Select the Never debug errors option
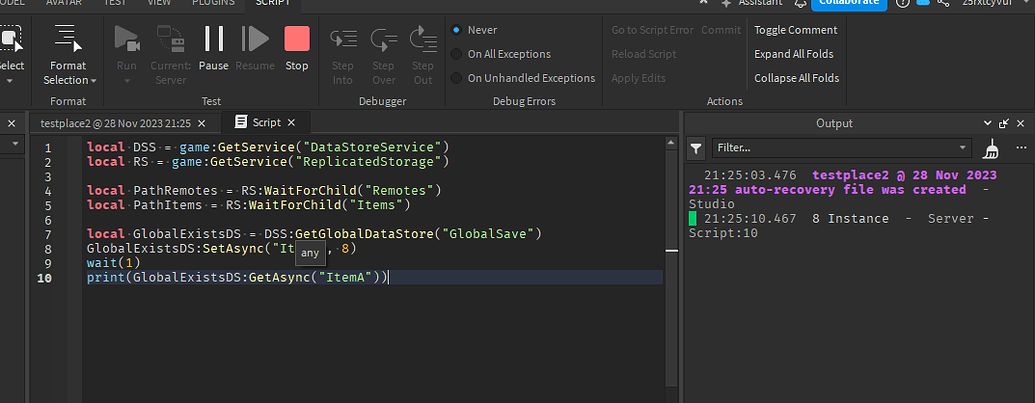 (x=456, y=30)
